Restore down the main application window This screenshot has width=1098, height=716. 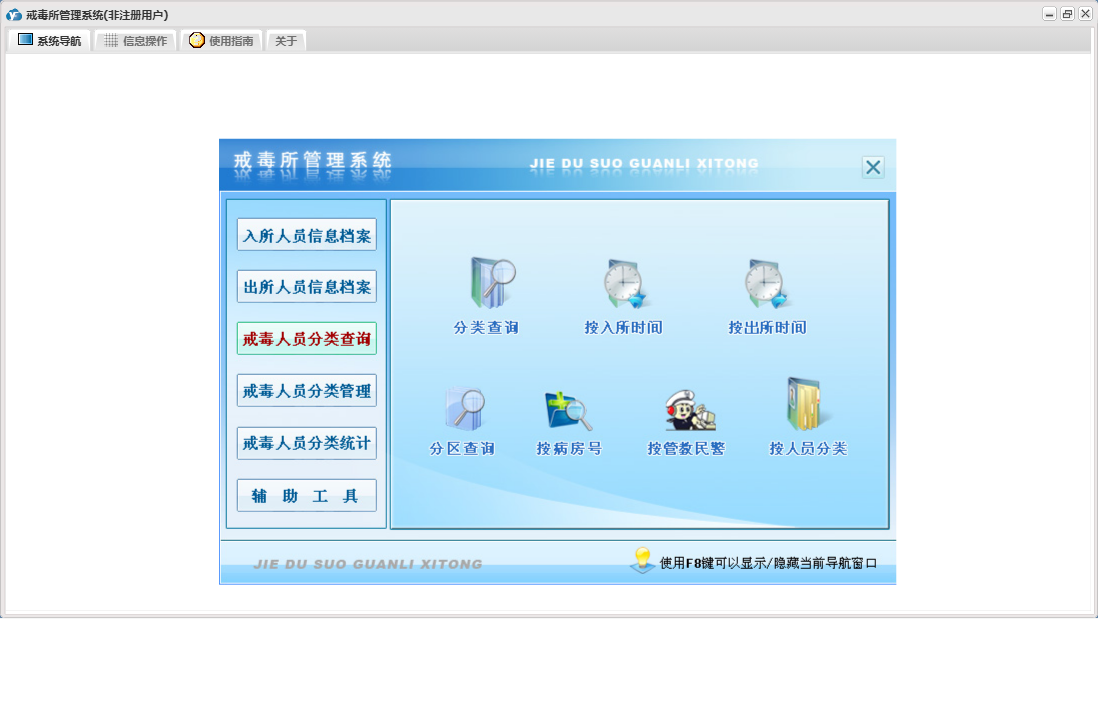[1067, 14]
